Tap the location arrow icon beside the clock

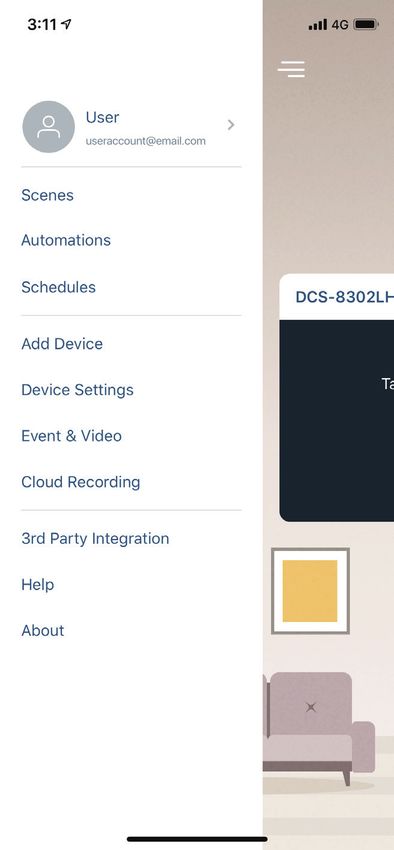67,24
